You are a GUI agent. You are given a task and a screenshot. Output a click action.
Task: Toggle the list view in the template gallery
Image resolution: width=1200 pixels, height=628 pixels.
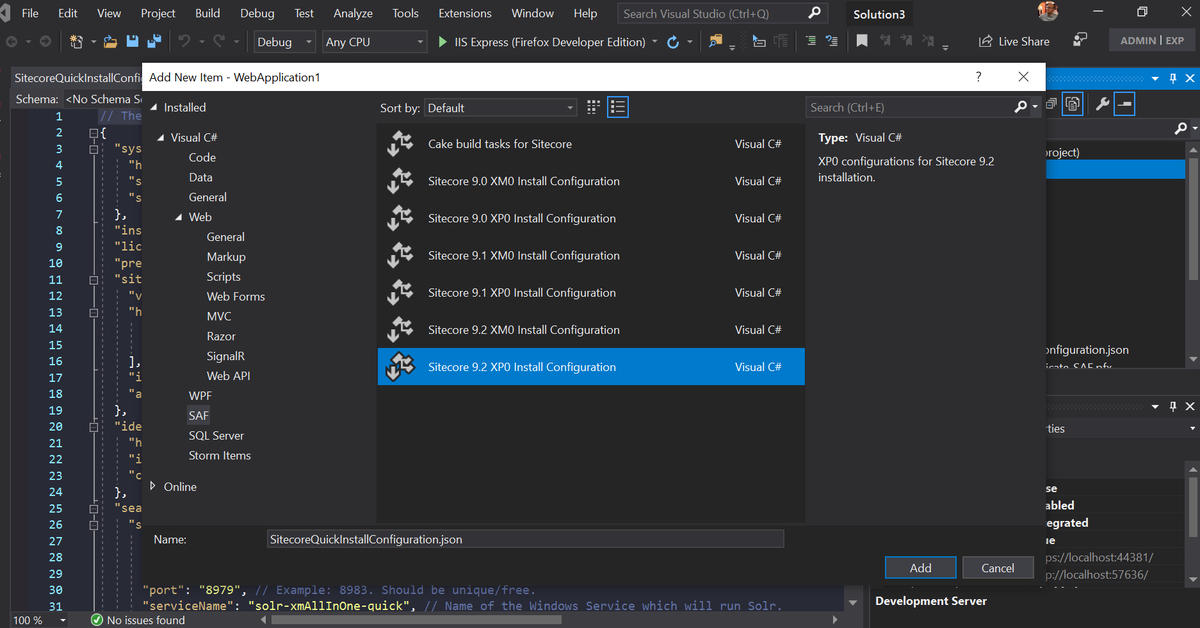tap(618, 107)
